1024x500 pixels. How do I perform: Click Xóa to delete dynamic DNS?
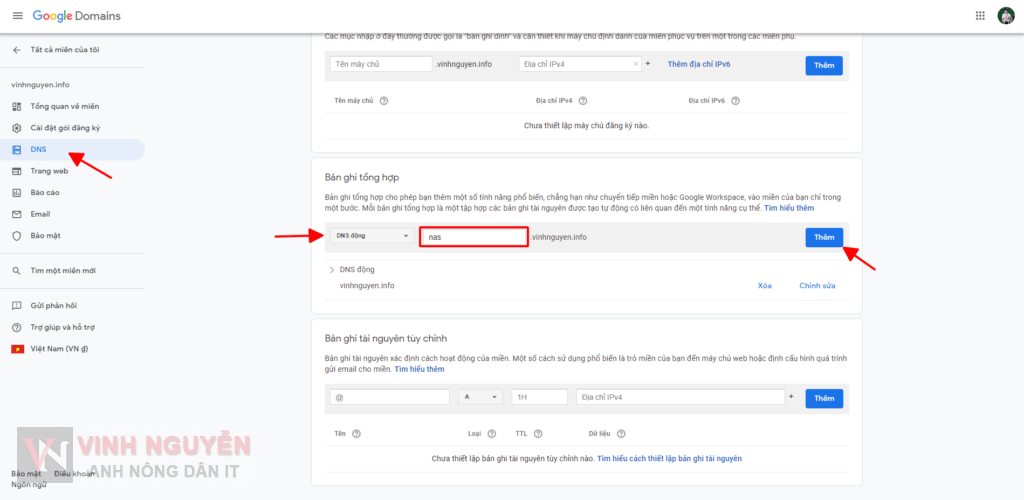[x=764, y=286]
